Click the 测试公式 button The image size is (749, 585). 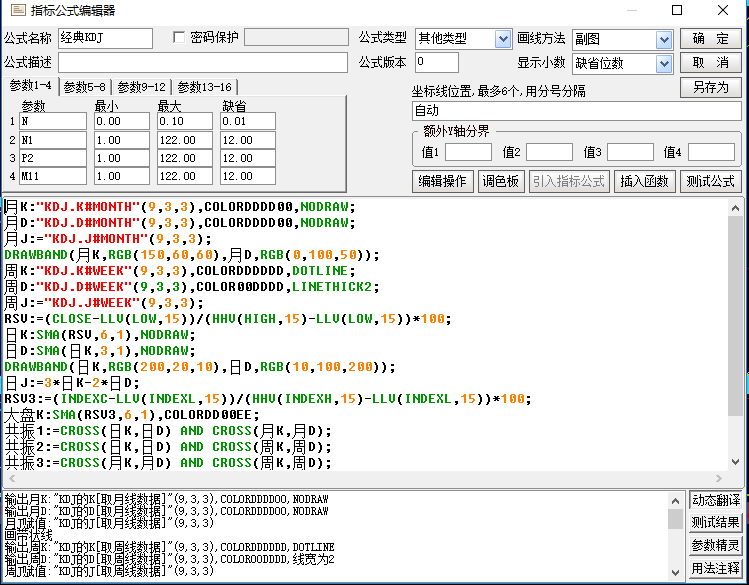[711, 181]
